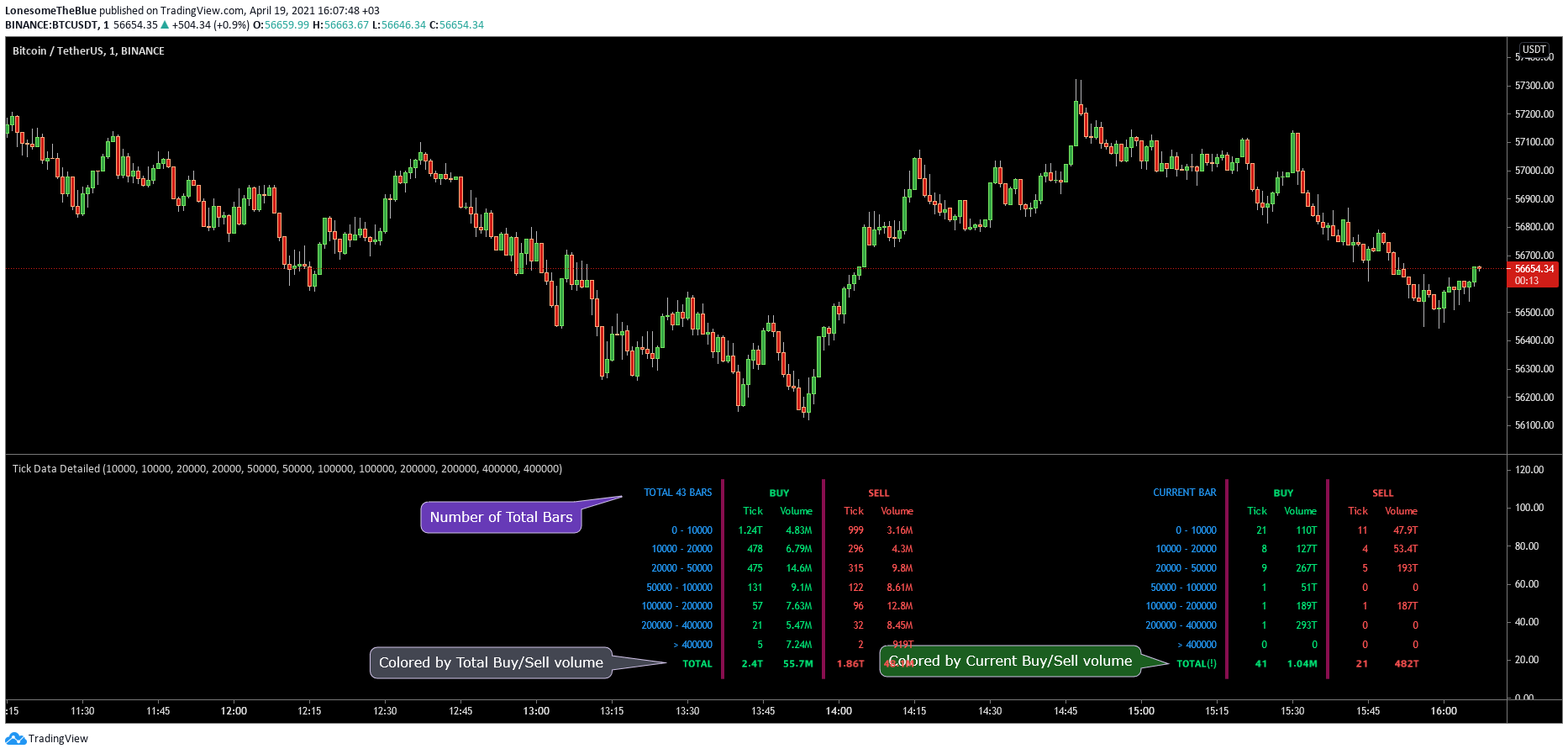The height and width of the screenshot is (754, 1568).
Task: Click the 56100.00 price axis label
Action: pos(1534,425)
